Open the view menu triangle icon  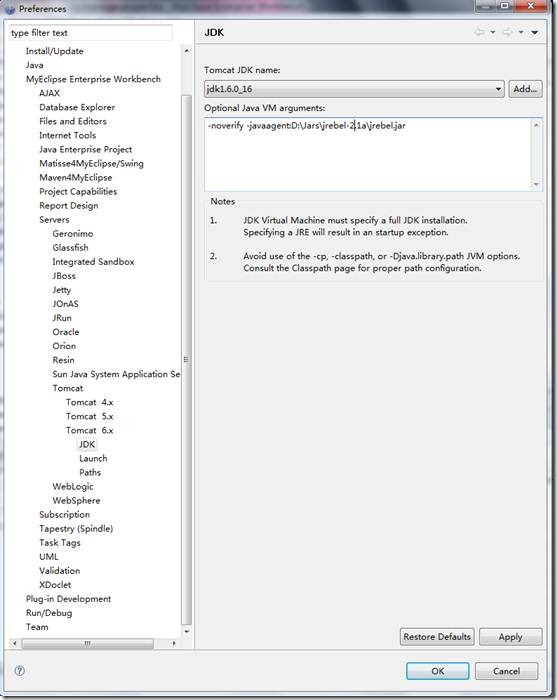point(535,33)
